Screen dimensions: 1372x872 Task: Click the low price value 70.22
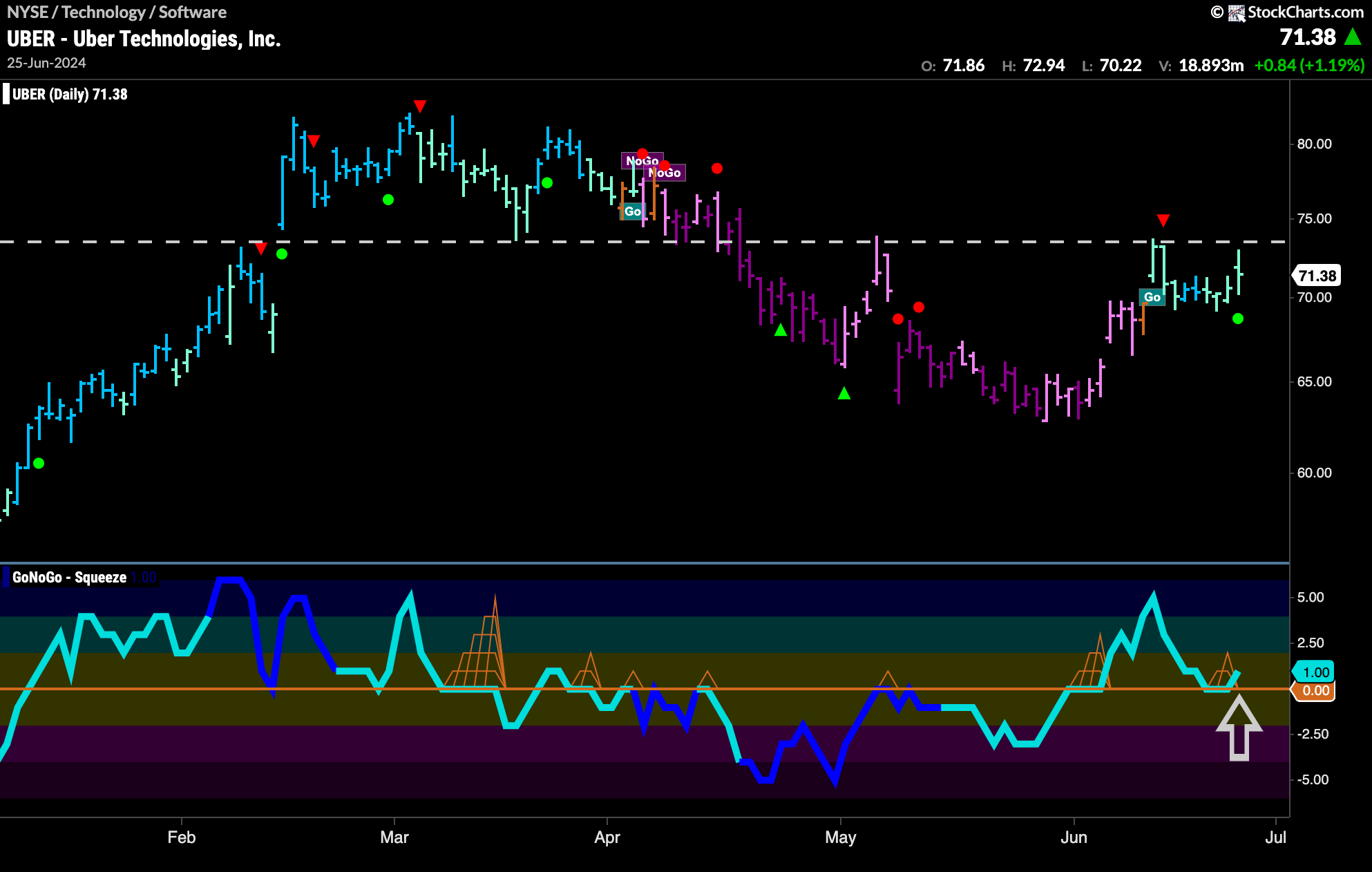point(1121,66)
